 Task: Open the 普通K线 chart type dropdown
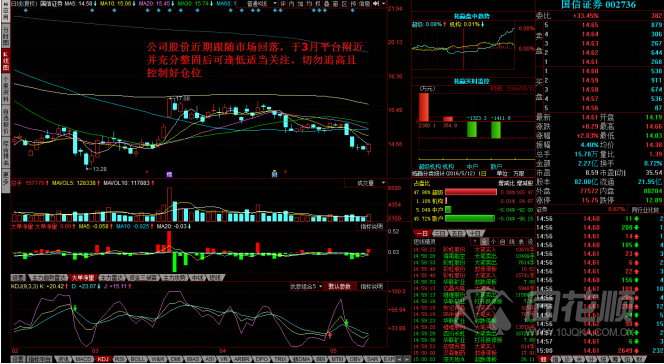click(x=261, y=3)
